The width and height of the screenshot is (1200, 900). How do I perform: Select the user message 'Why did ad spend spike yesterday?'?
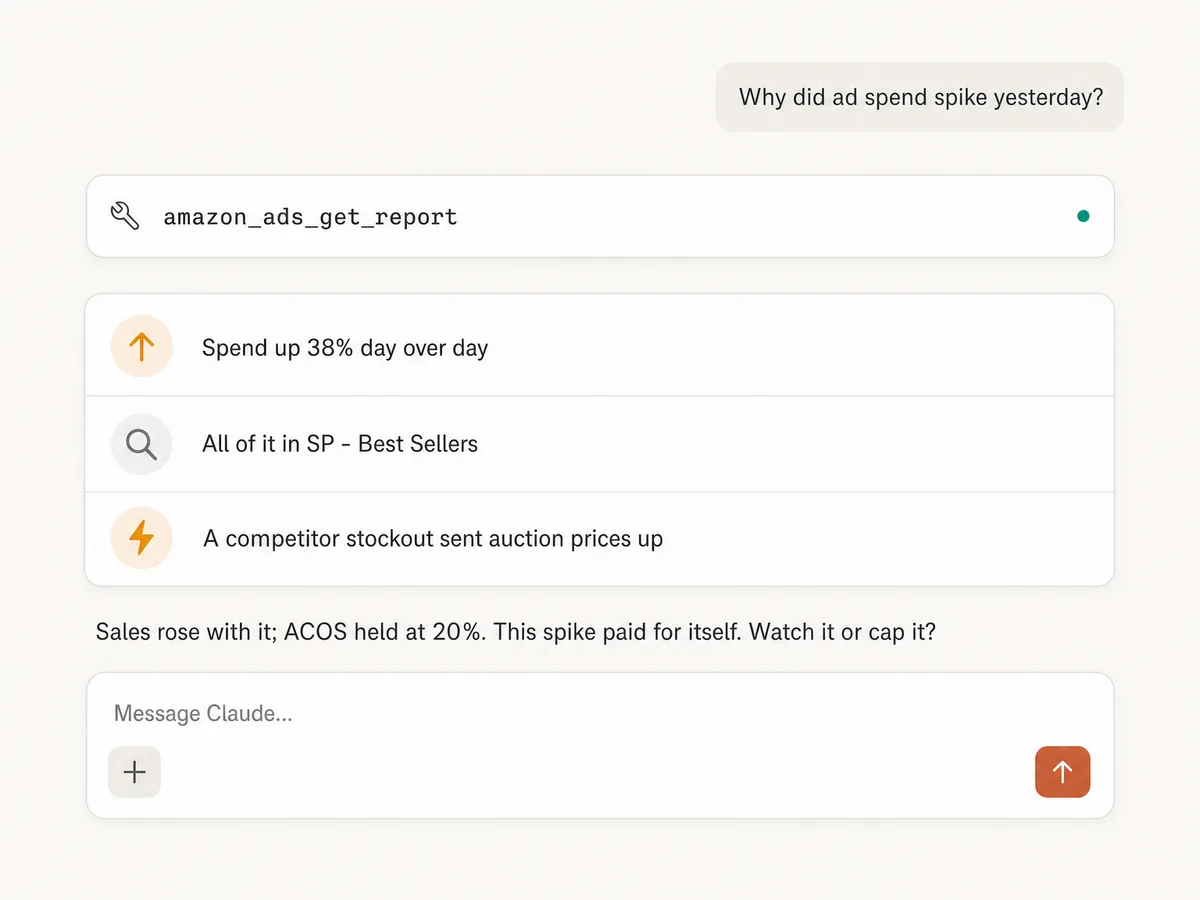tap(920, 97)
